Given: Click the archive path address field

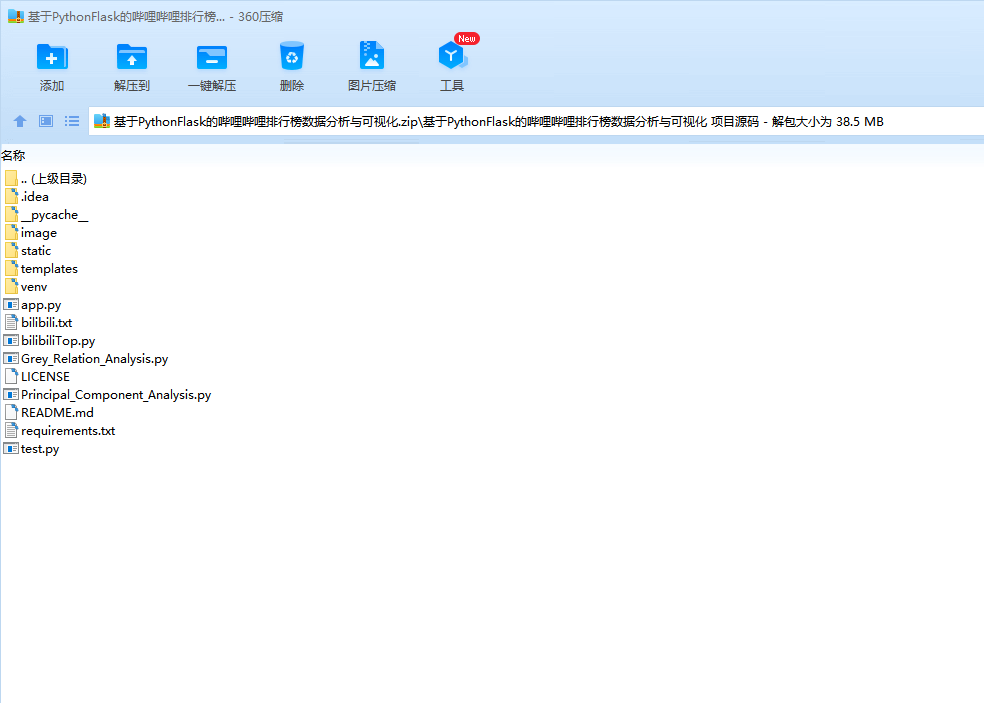Looking at the screenshot, I should [537, 121].
